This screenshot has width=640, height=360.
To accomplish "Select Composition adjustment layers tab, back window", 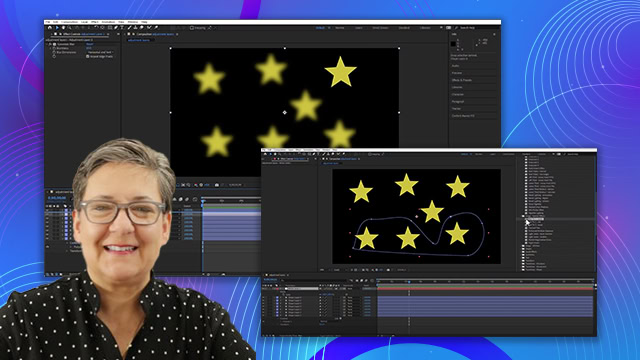I will [x=155, y=34].
